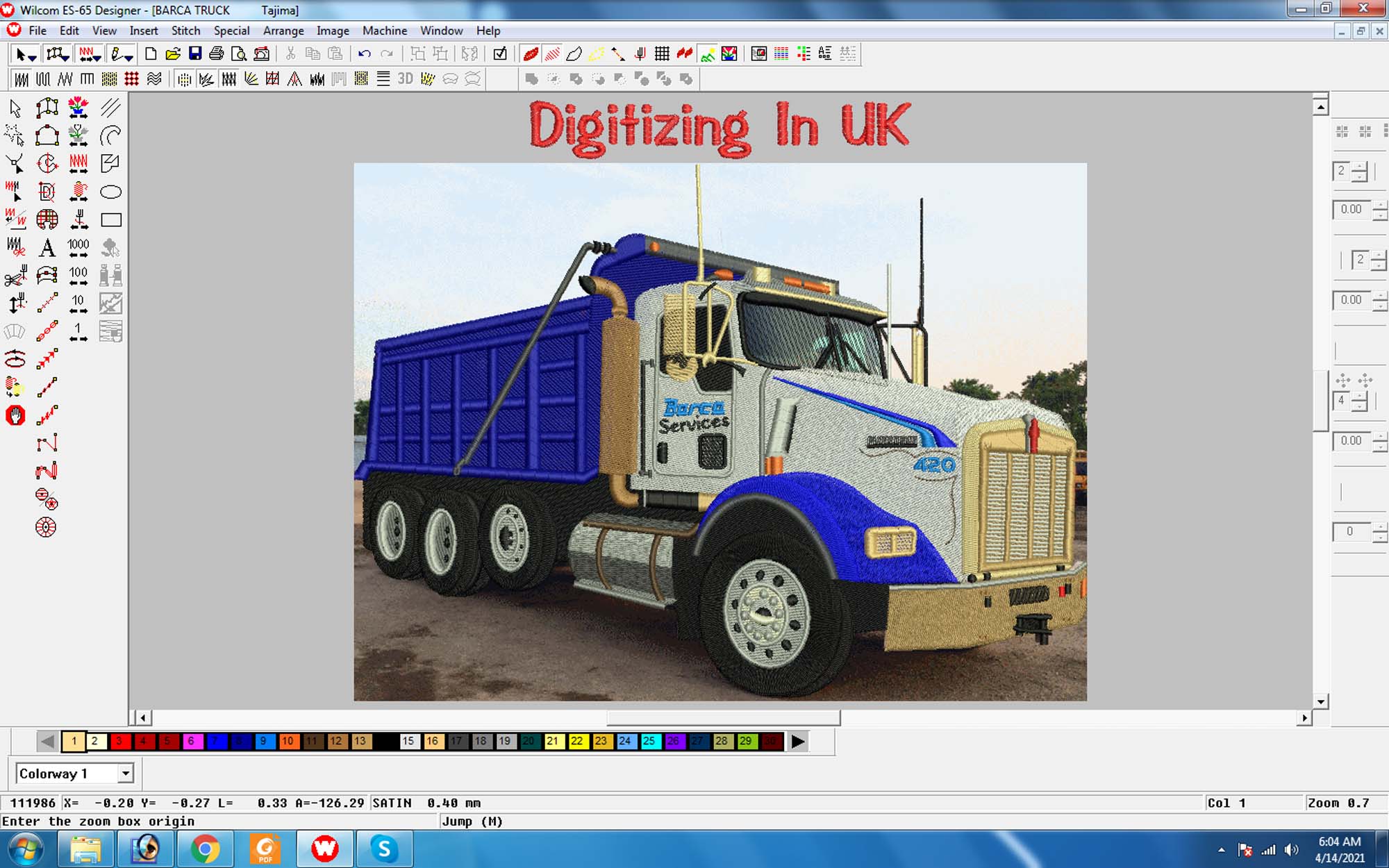1389x868 pixels.
Task: Toggle the grid display icon
Action: 662,53
